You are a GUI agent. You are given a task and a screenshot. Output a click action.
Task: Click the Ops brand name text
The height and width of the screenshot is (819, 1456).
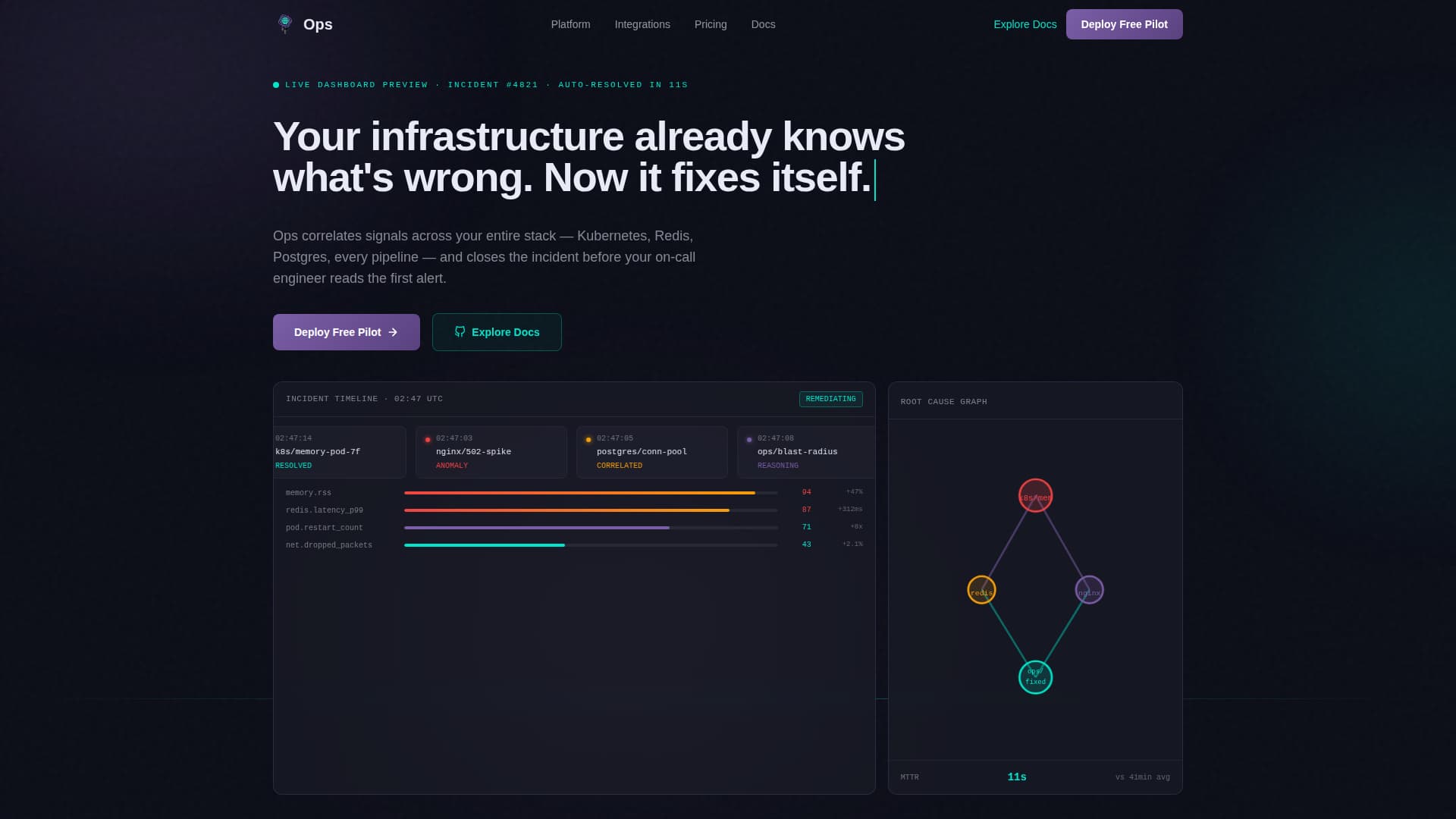[318, 24]
